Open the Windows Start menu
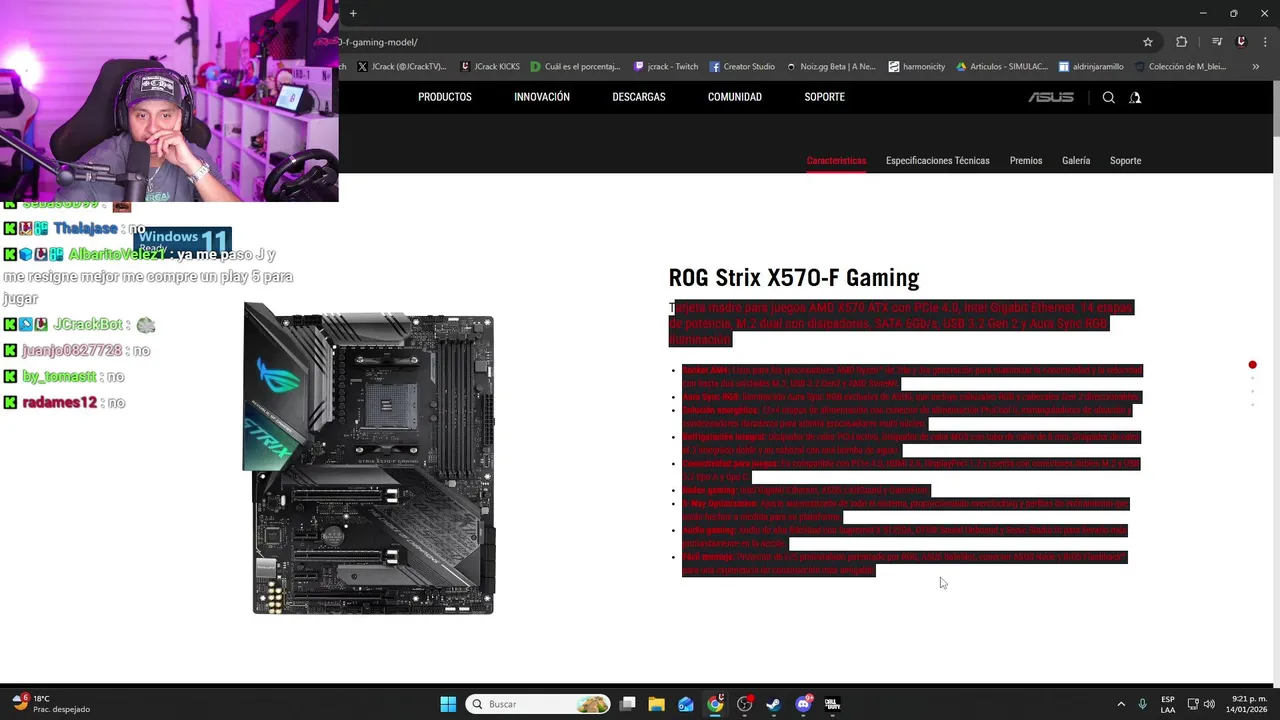 [448, 704]
